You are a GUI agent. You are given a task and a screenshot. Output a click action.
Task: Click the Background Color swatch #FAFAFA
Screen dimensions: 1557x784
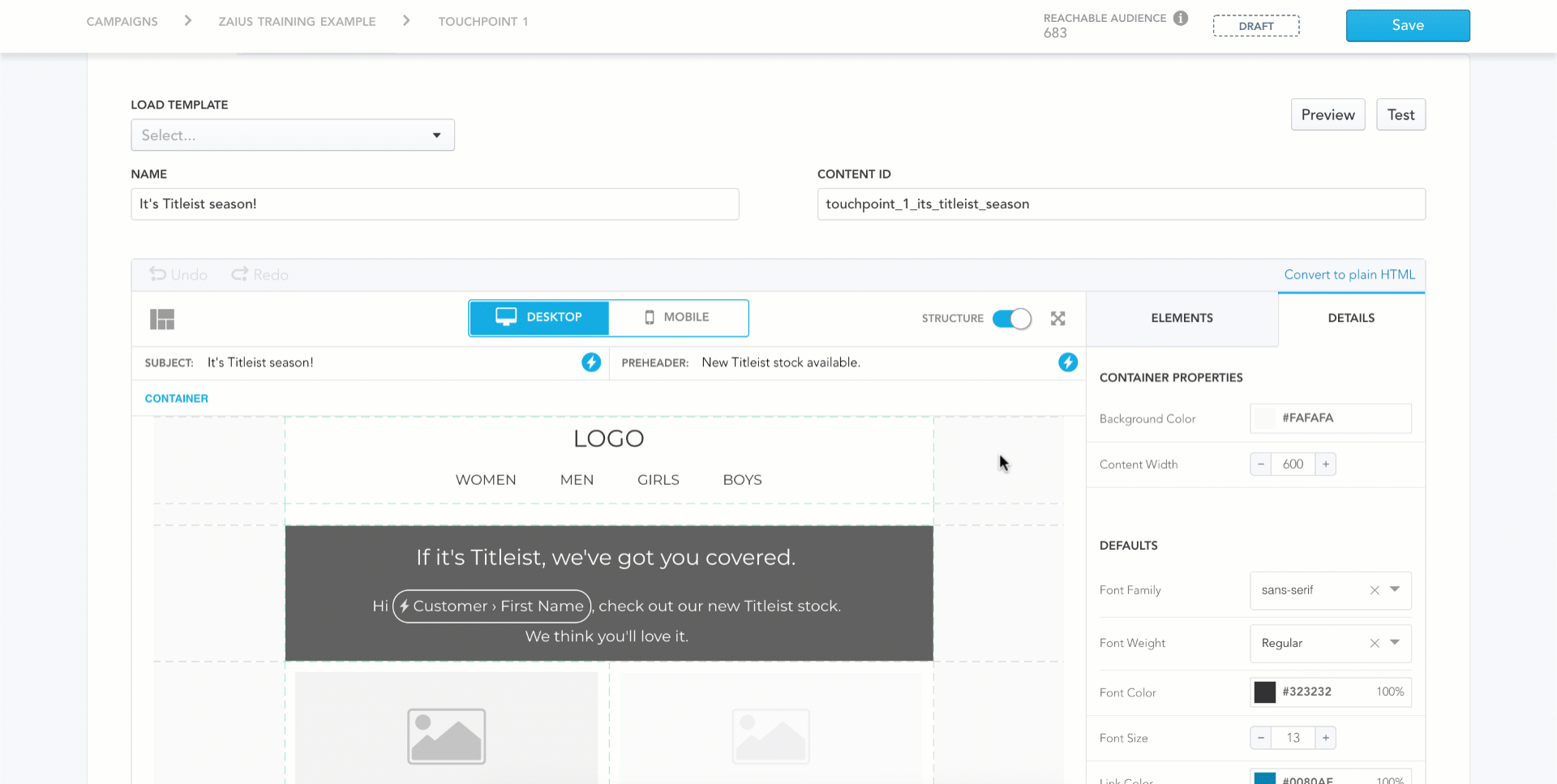click(1264, 418)
